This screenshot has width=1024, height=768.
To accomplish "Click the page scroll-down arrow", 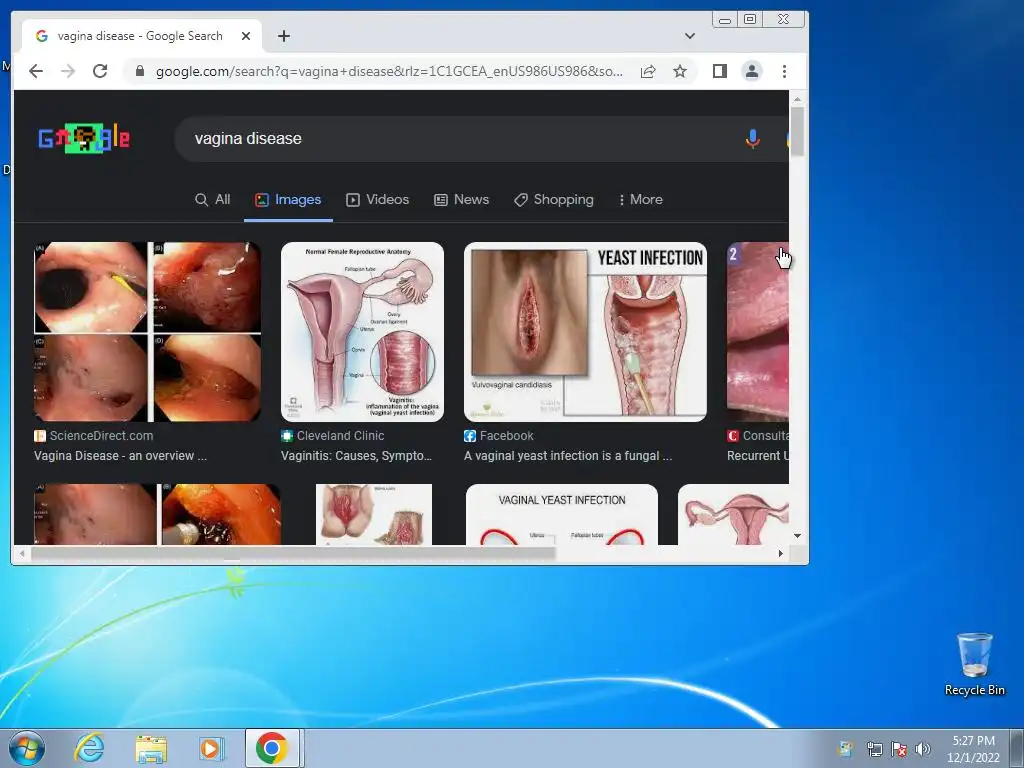I will [797, 536].
